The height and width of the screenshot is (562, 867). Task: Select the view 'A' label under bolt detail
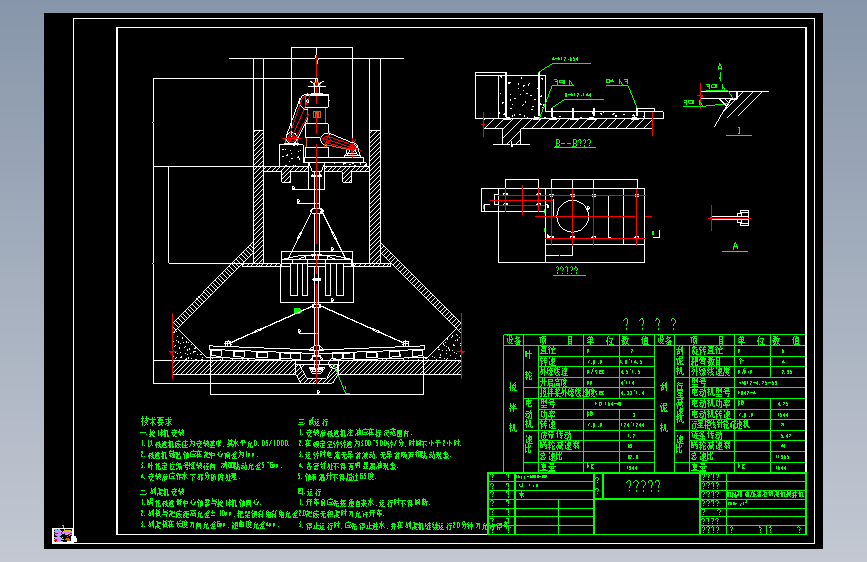tap(735, 246)
